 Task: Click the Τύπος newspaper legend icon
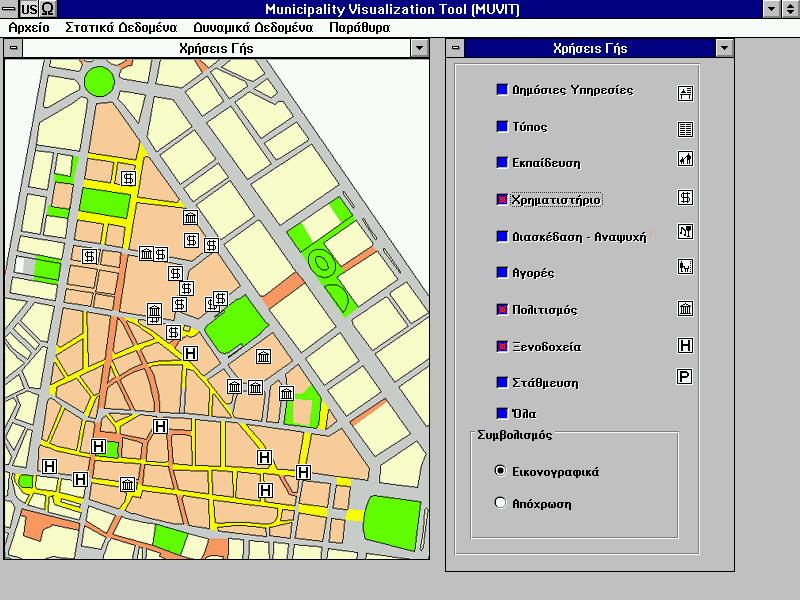click(x=685, y=129)
